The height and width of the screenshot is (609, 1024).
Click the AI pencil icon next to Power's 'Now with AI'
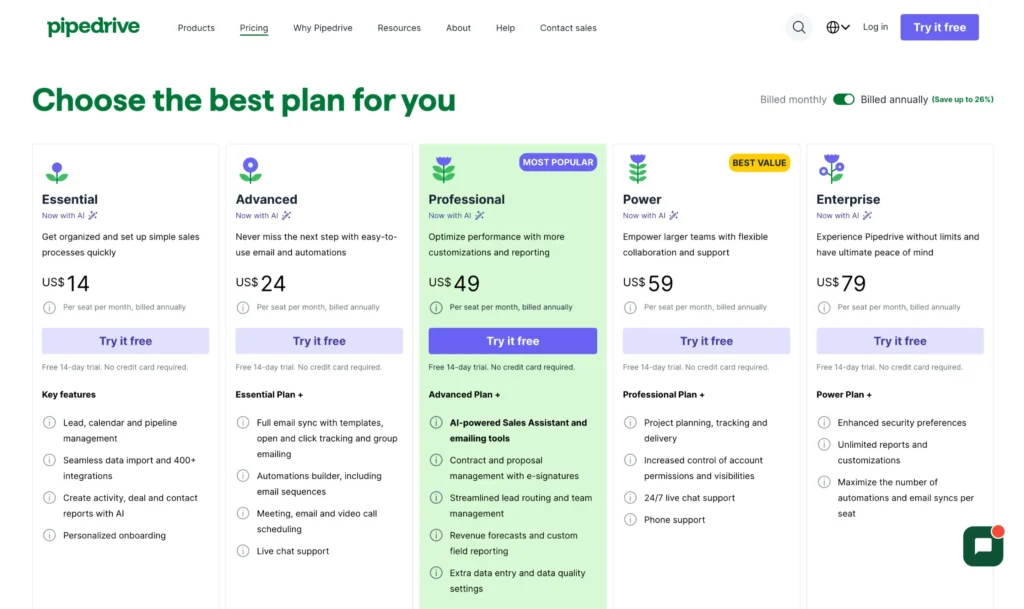672,215
